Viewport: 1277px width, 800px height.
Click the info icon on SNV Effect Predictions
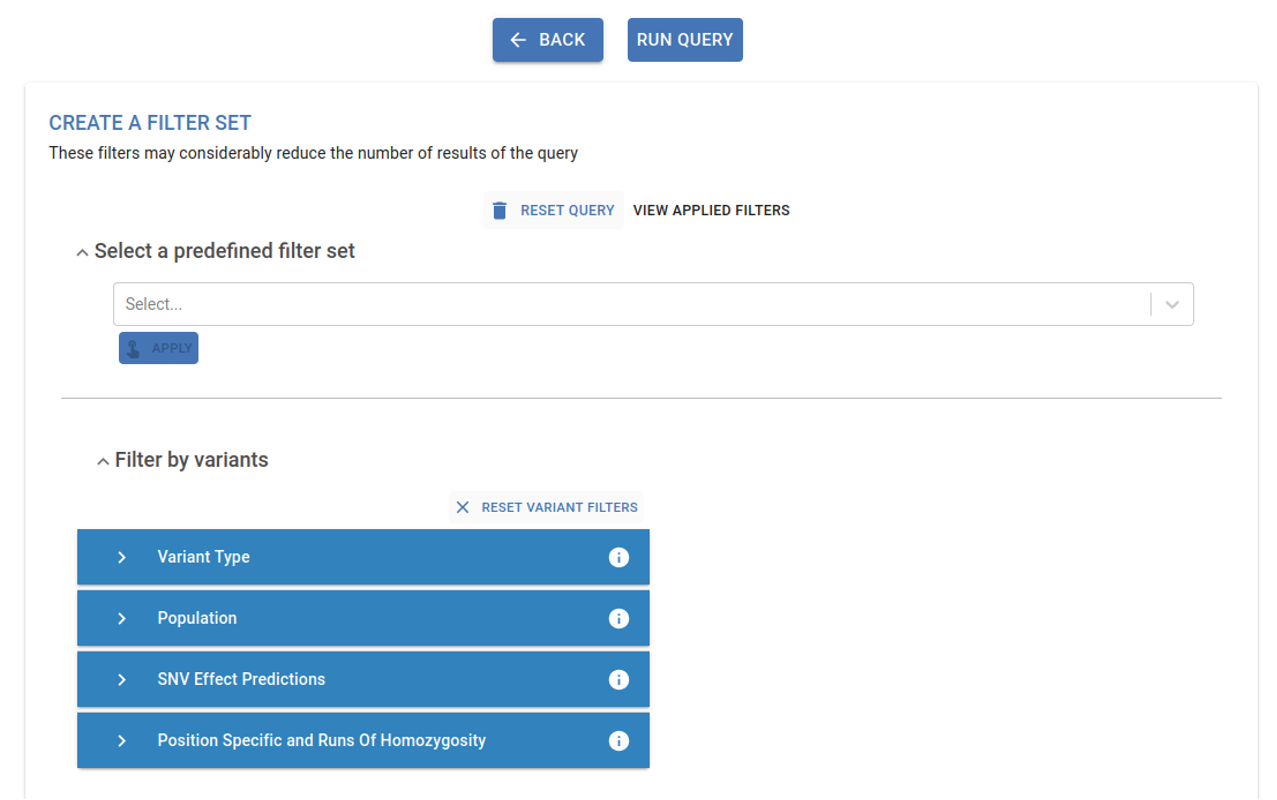click(619, 679)
